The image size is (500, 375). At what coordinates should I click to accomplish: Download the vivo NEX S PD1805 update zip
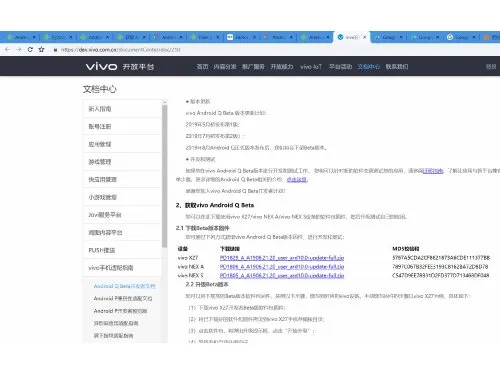point(282,276)
